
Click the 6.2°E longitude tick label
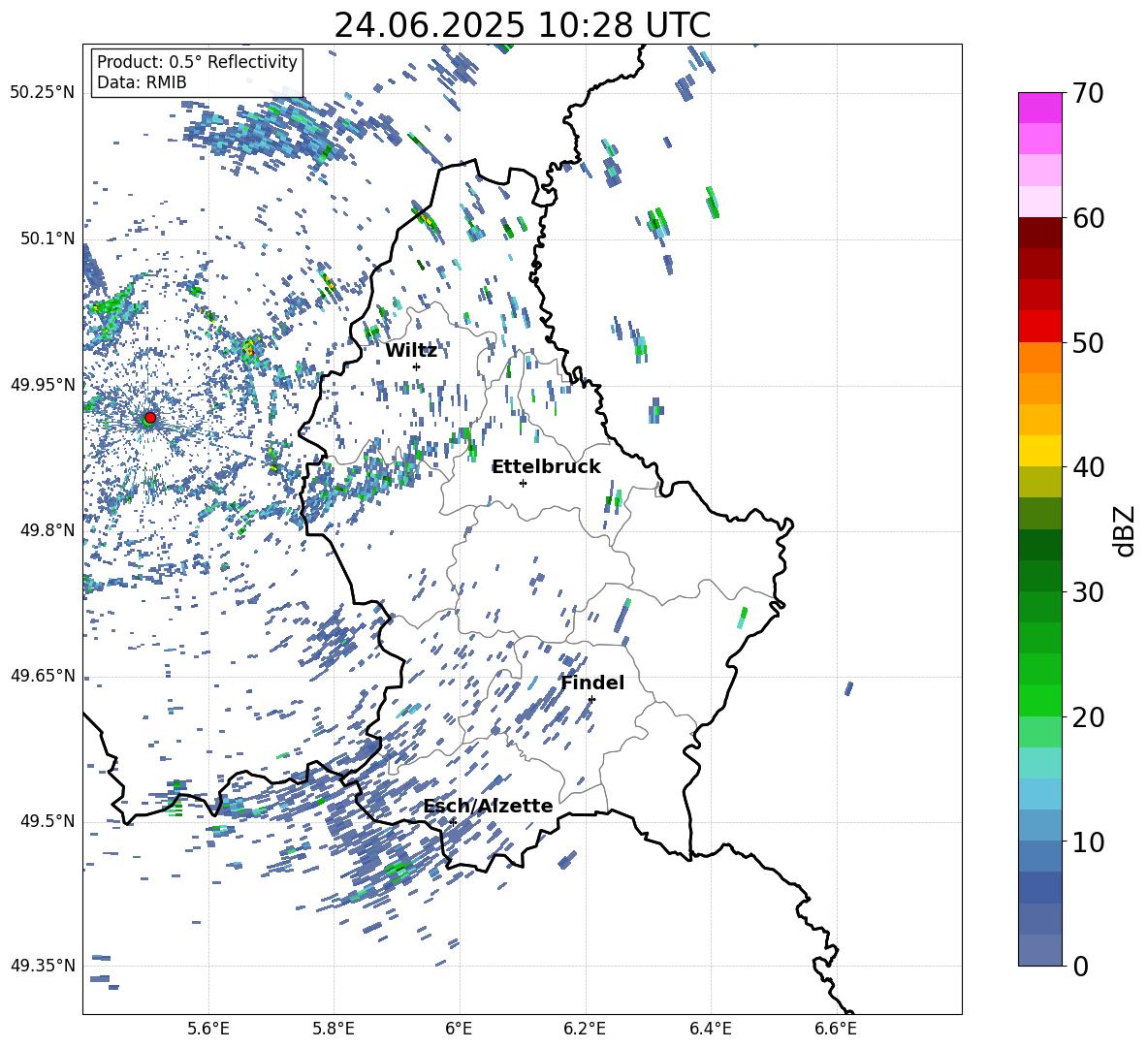[x=585, y=1029]
